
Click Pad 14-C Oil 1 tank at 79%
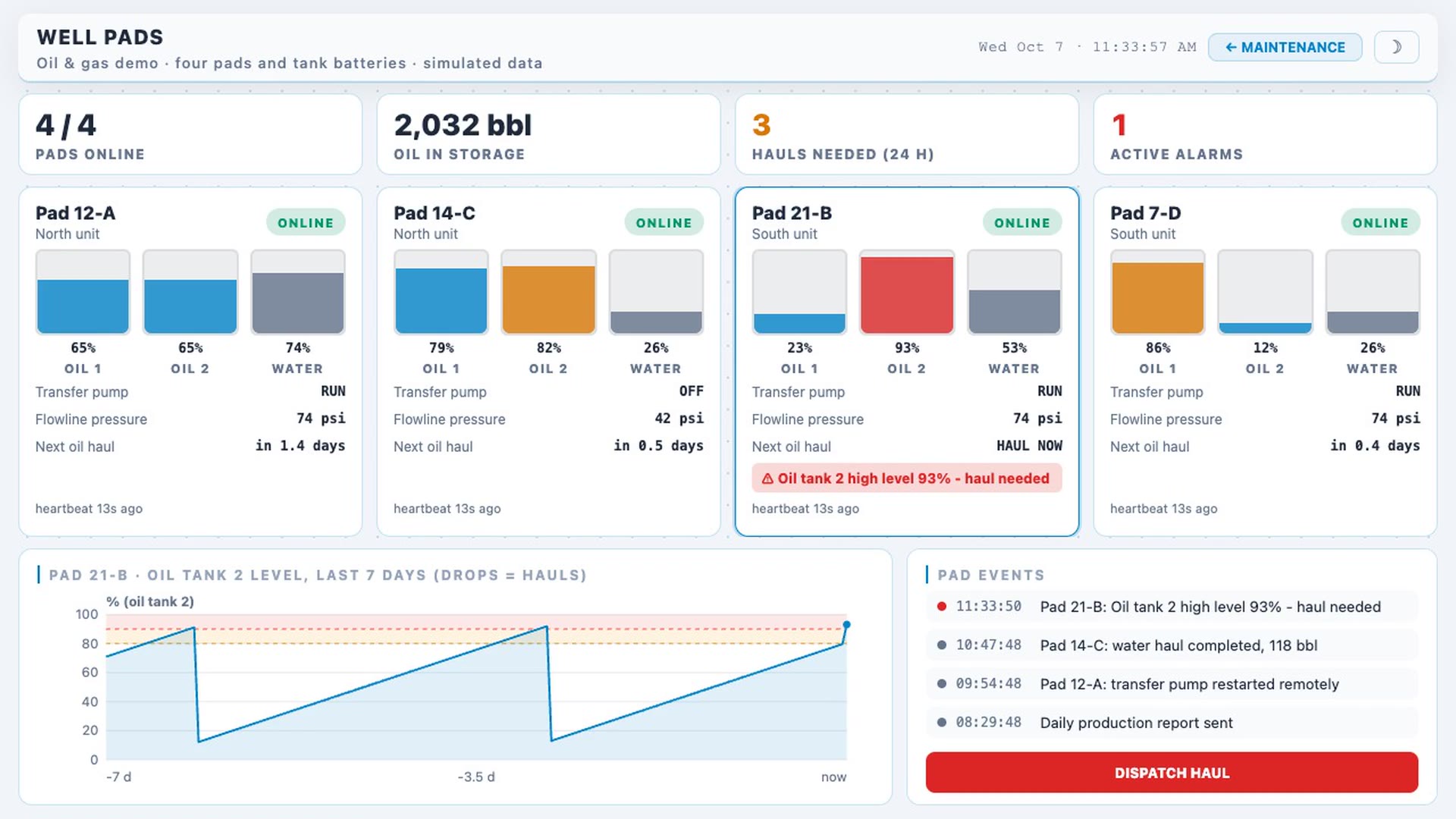tap(441, 292)
